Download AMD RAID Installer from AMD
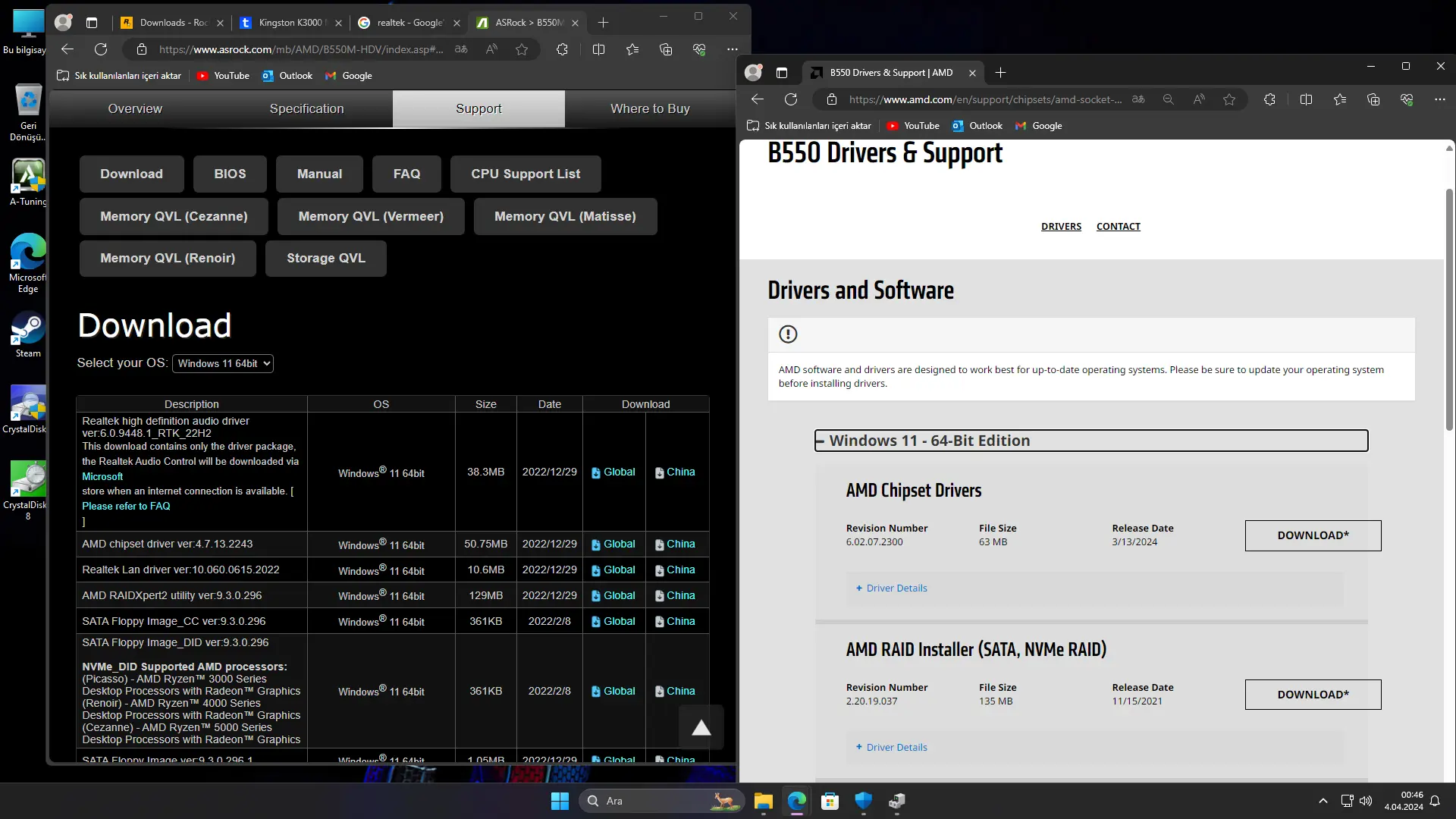Viewport: 1456px width, 819px height. pos(1313,695)
